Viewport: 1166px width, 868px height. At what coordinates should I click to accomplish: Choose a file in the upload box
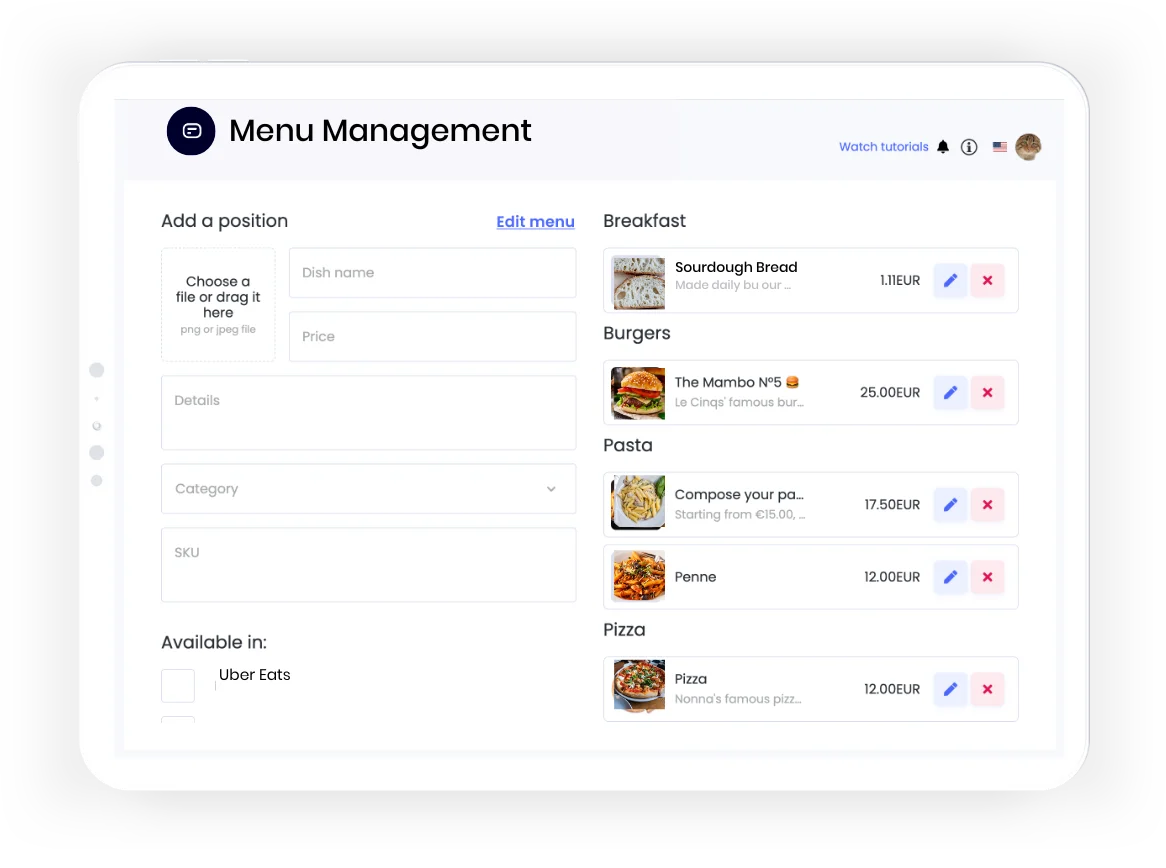pyautogui.click(x=218, y=305)
